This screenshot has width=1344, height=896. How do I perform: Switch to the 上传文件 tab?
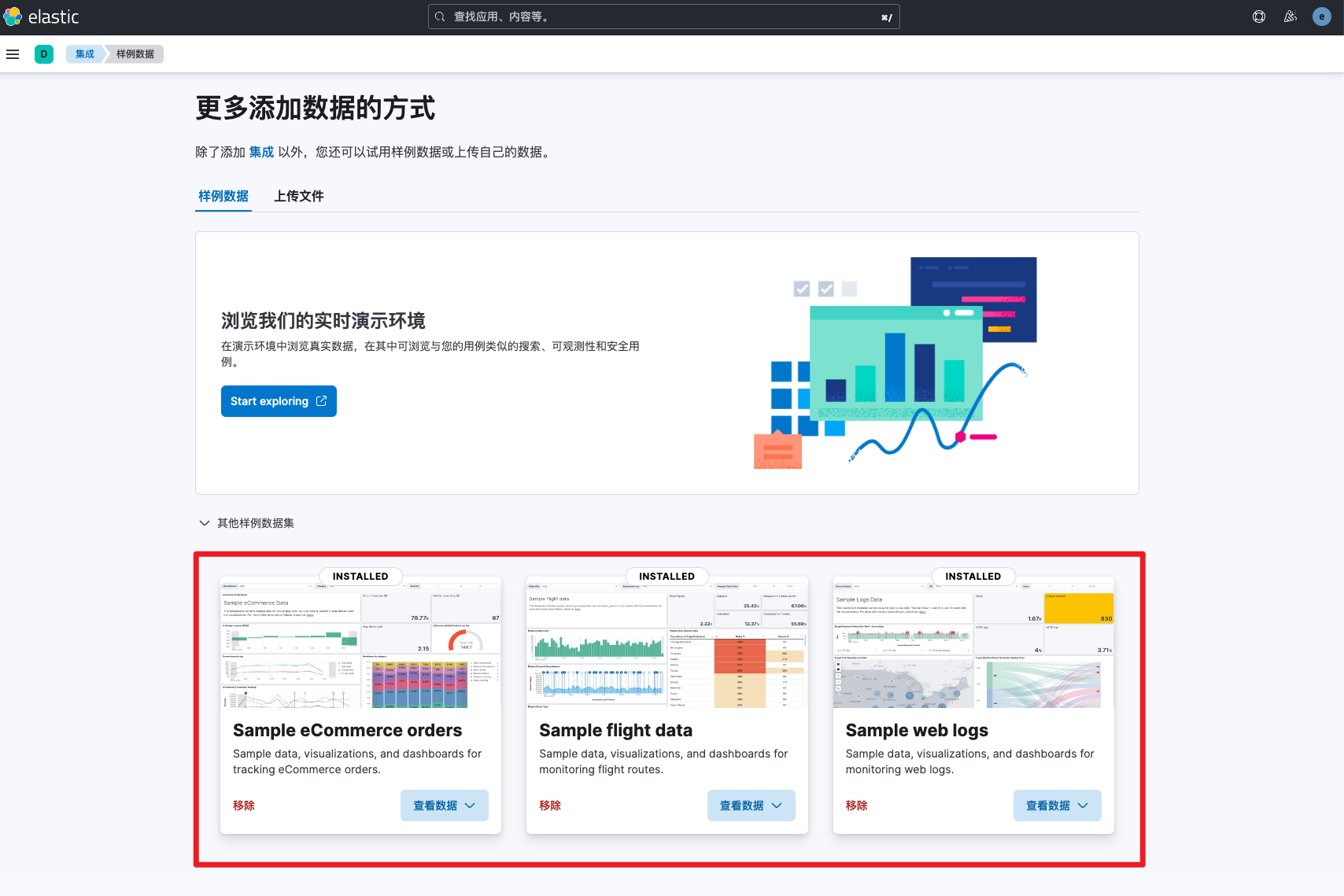click(x=298, y=196)
